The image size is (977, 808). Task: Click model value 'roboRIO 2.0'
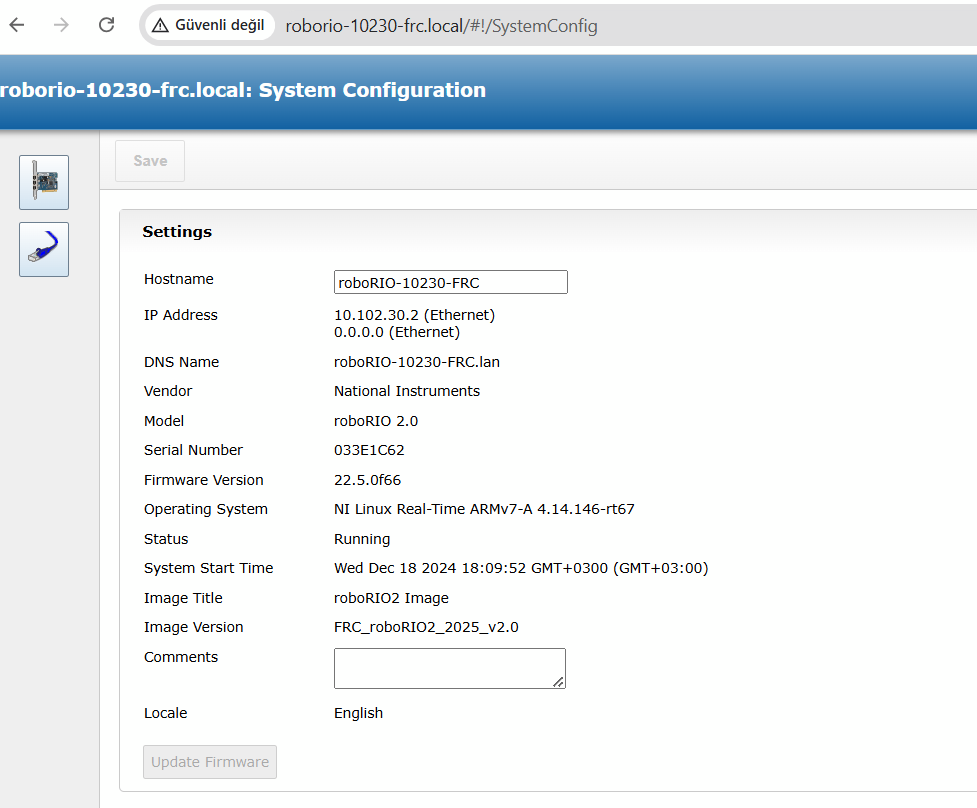[x=376, y=421]
